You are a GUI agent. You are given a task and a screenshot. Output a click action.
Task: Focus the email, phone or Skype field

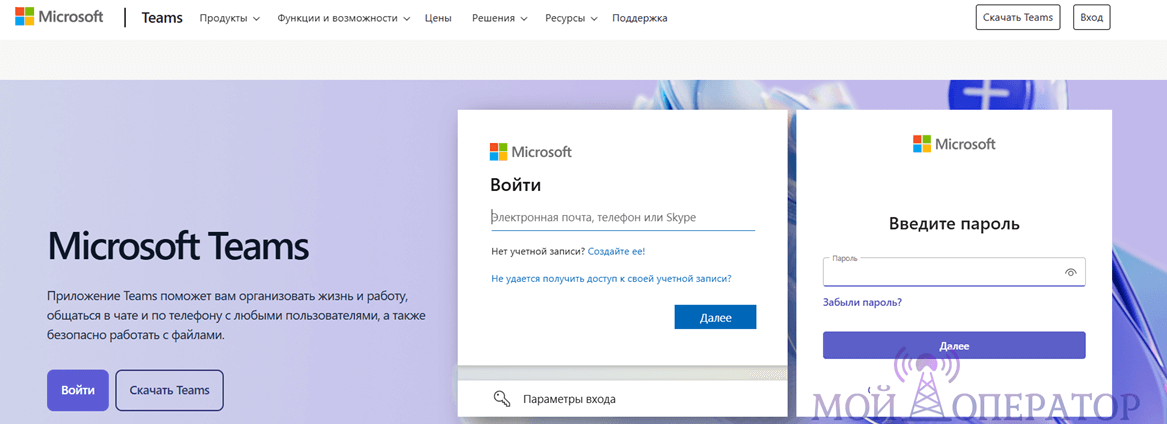(622, 218)
